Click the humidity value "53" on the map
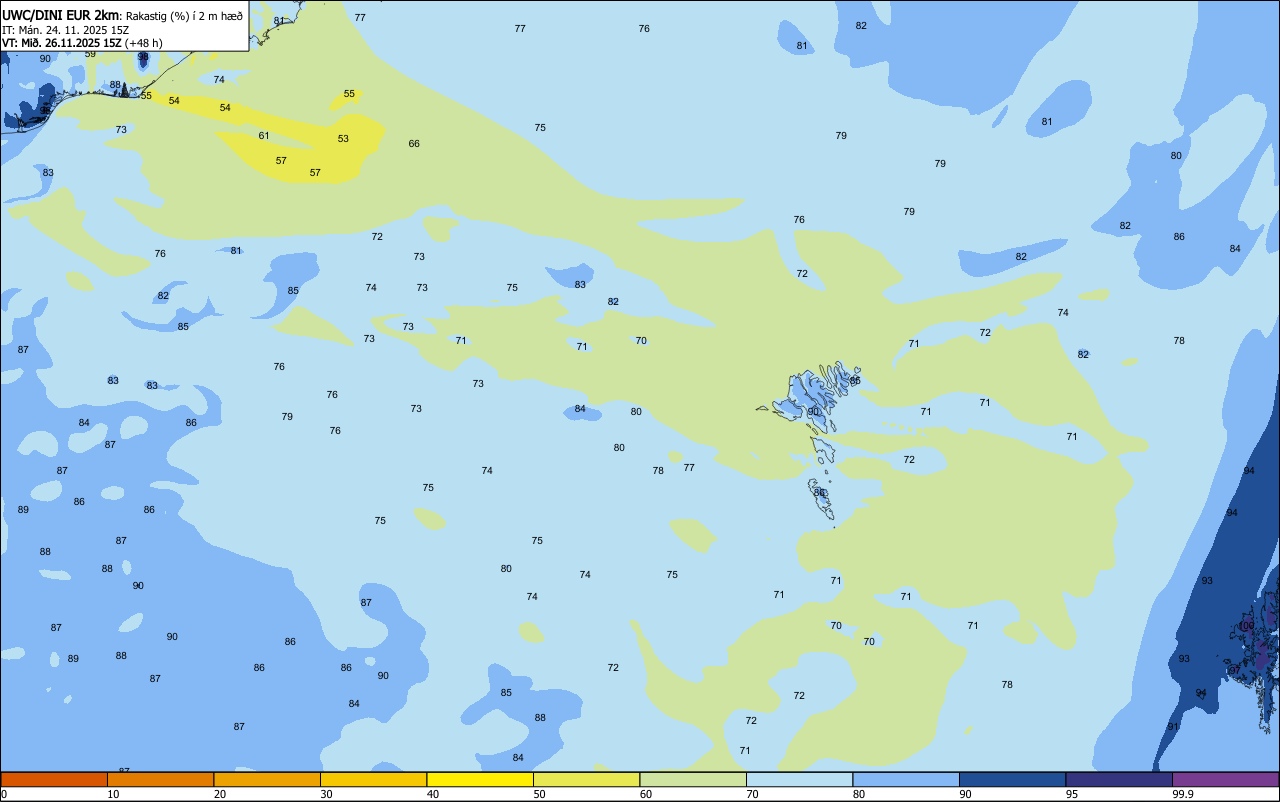Screen dimensions: 1280x802 coord(343,139)
